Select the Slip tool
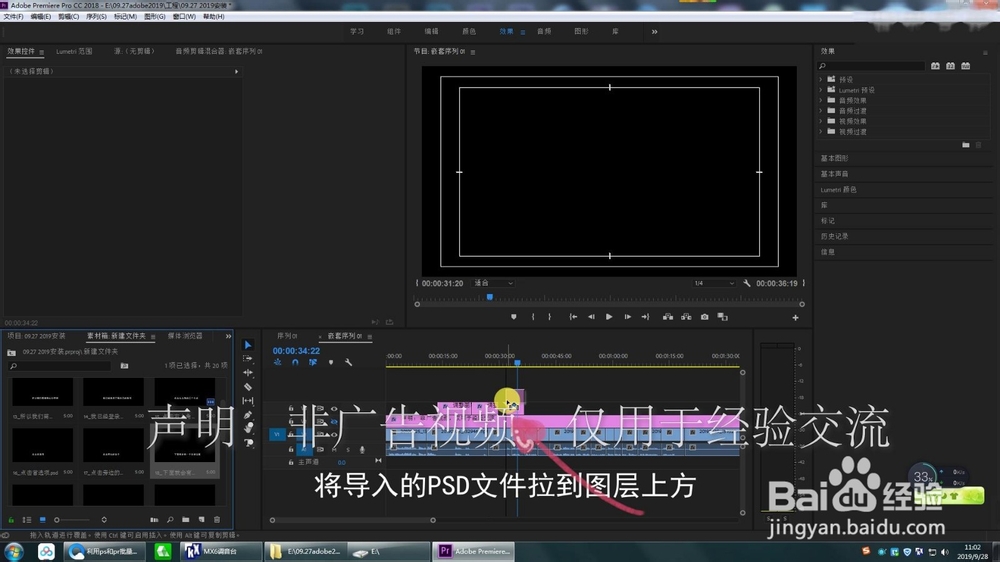The height and width of the screenshot is (562, 1000). [x=248, y=401]
